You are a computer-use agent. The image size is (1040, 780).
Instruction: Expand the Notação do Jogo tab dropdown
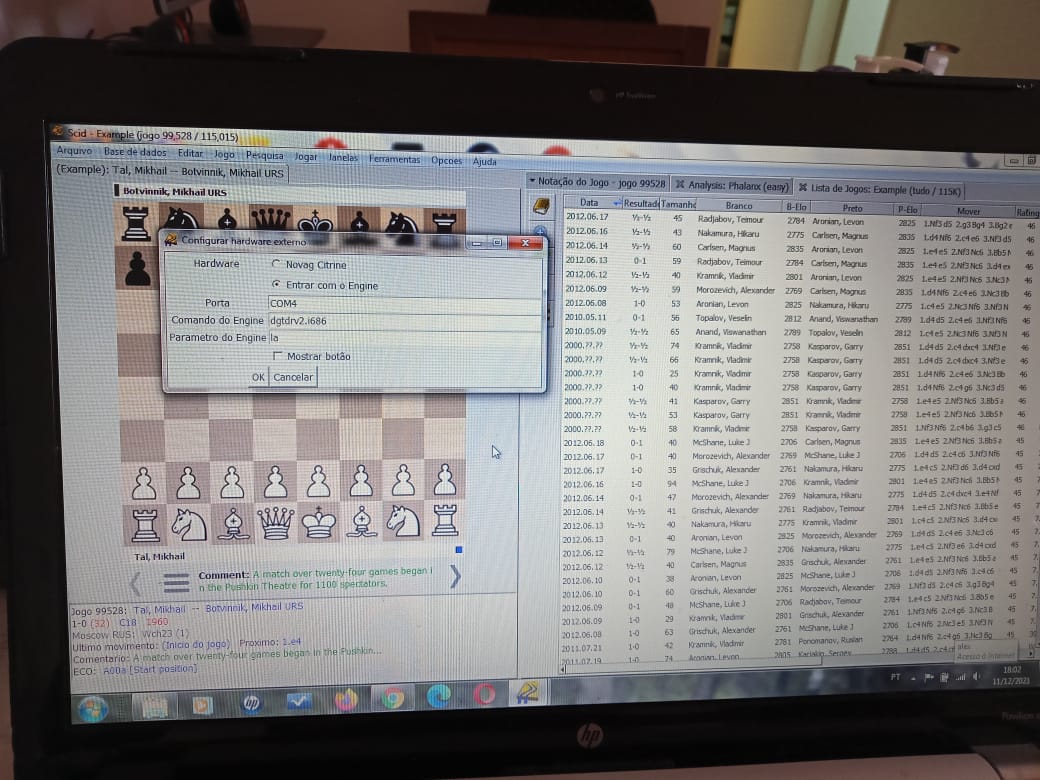(532, 180)
